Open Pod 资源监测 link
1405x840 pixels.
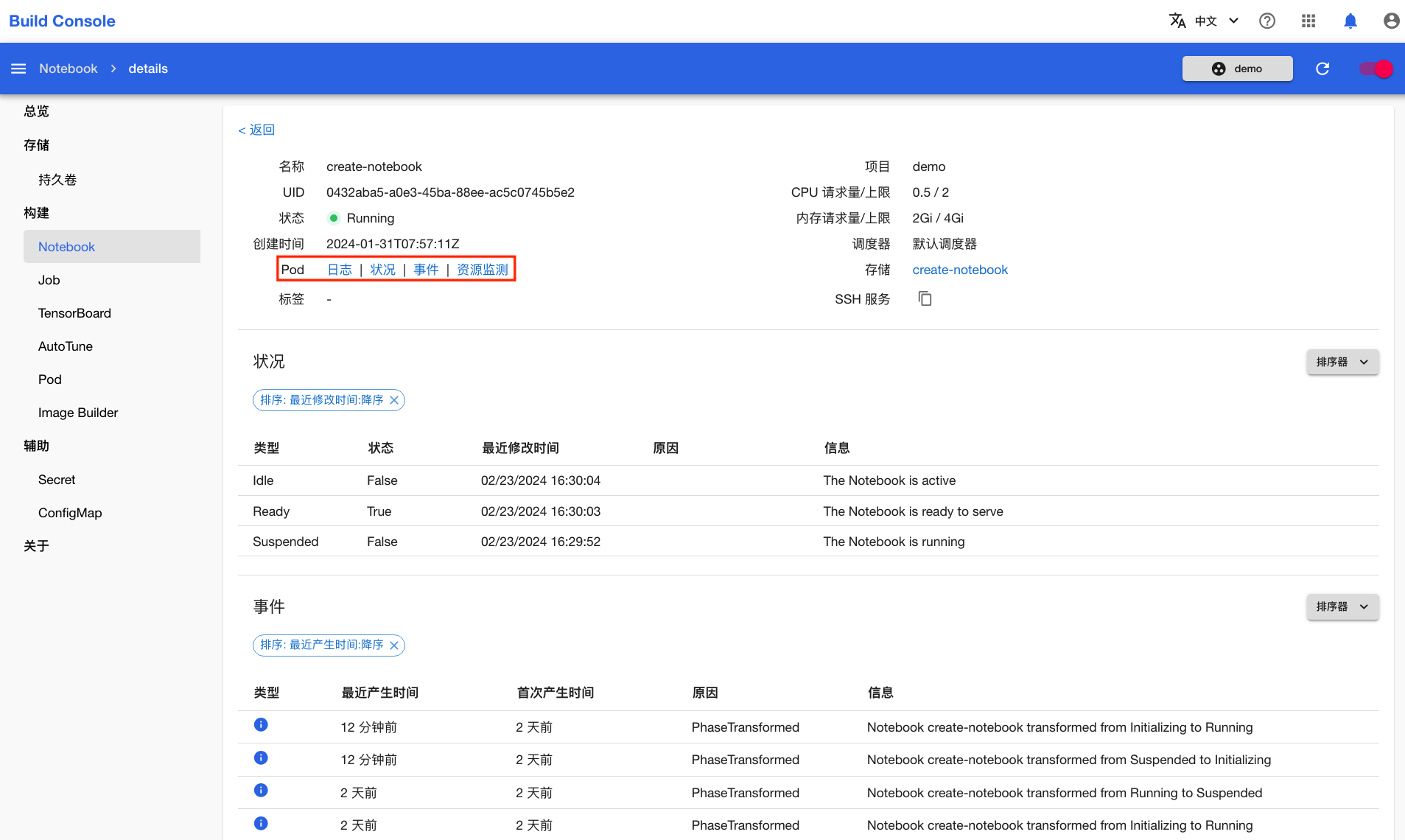(483, 270)
